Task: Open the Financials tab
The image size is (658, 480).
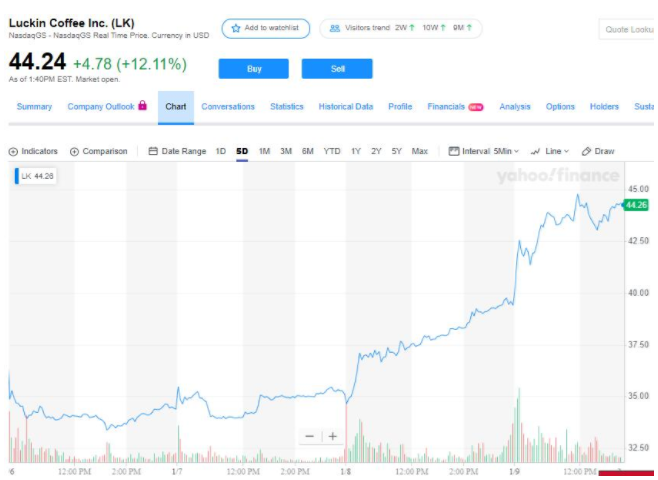Action: (446, 107)
